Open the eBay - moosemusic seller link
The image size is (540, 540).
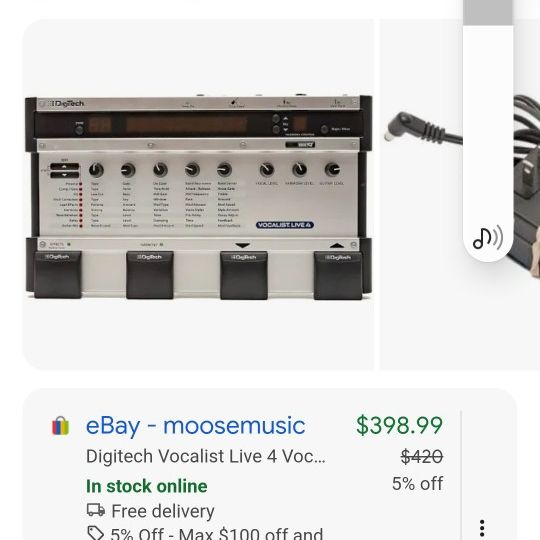pos(195,426)
